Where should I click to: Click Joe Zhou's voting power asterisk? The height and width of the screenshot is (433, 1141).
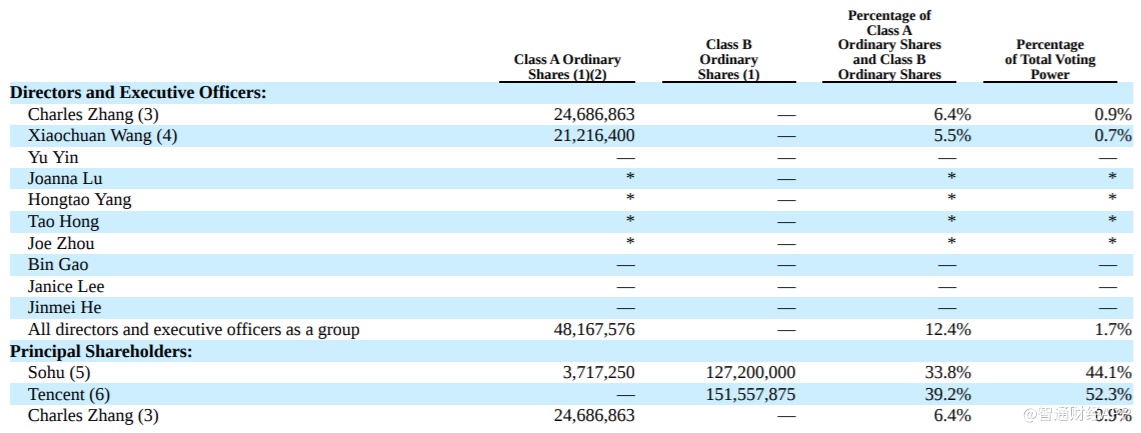1112,242
